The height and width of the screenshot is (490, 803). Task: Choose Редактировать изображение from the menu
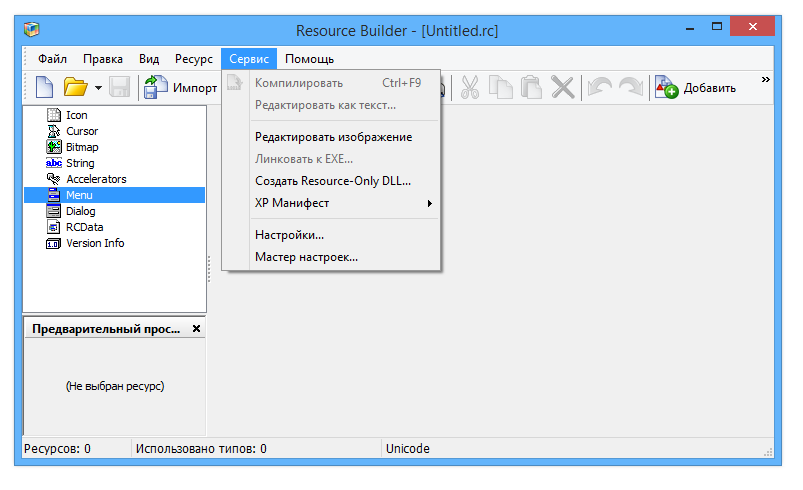coord(333,137)
